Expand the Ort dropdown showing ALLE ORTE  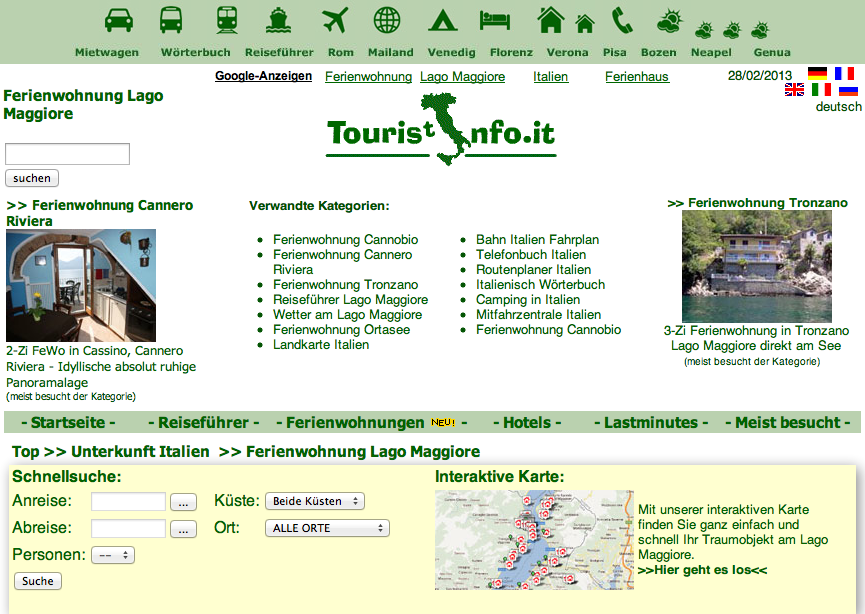(326, 528)
